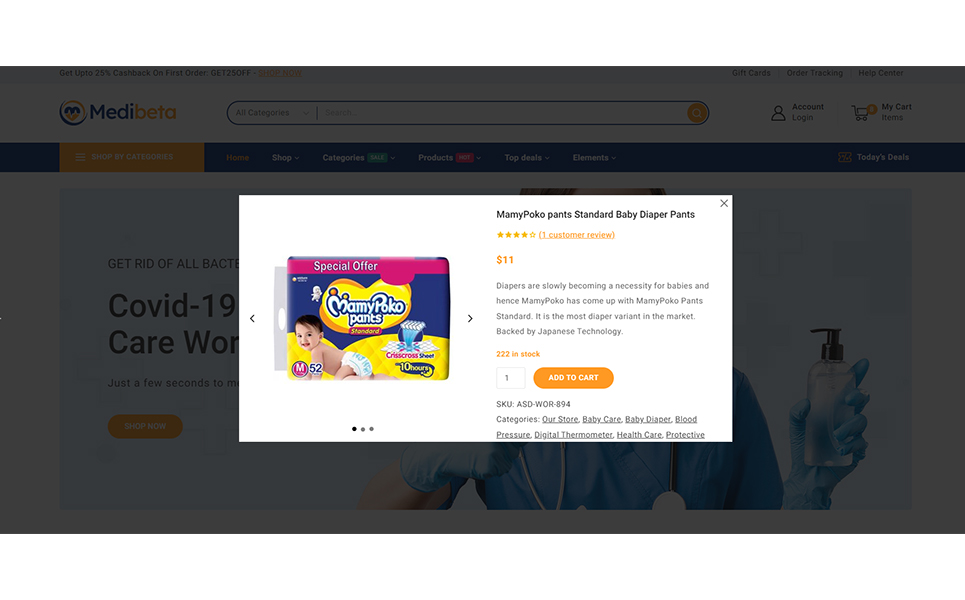965x600 pixels.
Task: Click the product quantity input field
Action: (511, 378)
